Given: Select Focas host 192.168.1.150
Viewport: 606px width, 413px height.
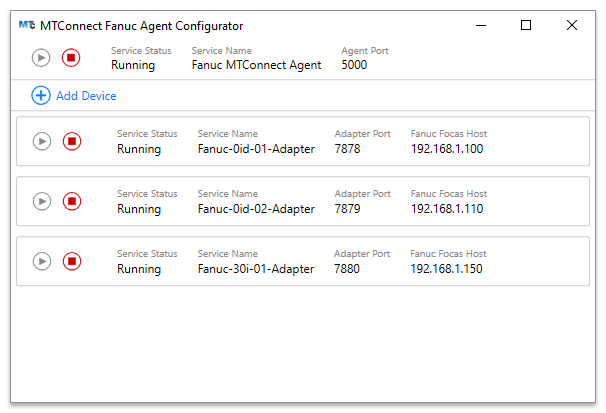Looking at the screenshot, I should [446, 269].
